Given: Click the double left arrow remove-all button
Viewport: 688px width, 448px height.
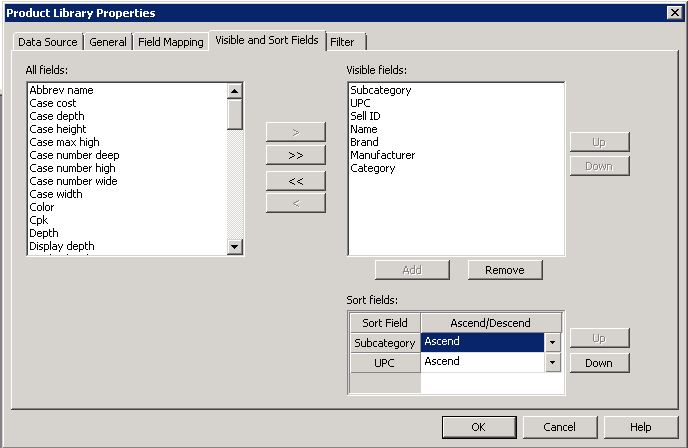Looking at the screenshot, I should (x=295, y=180).
